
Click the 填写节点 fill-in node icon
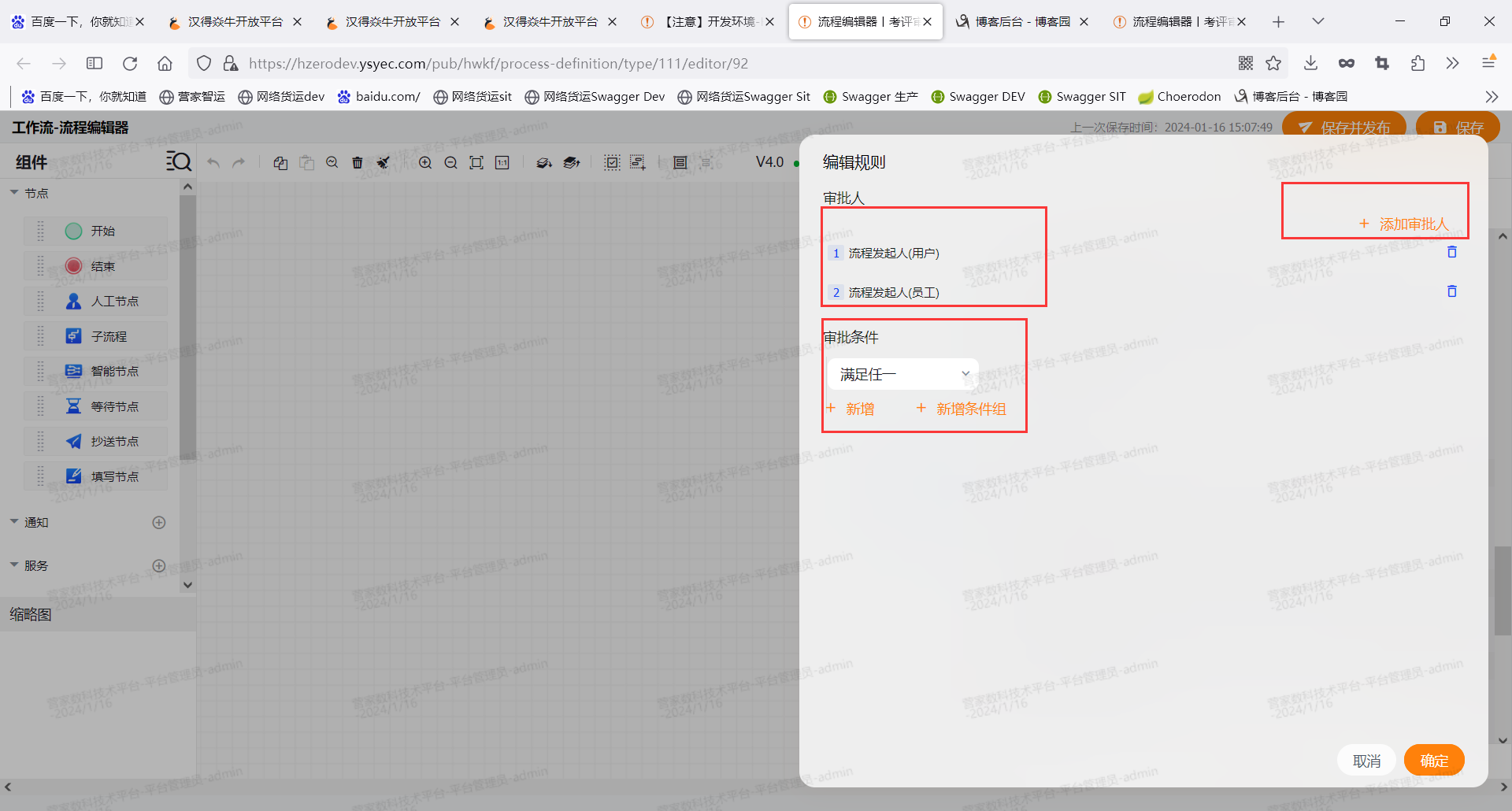pos(73,476)
